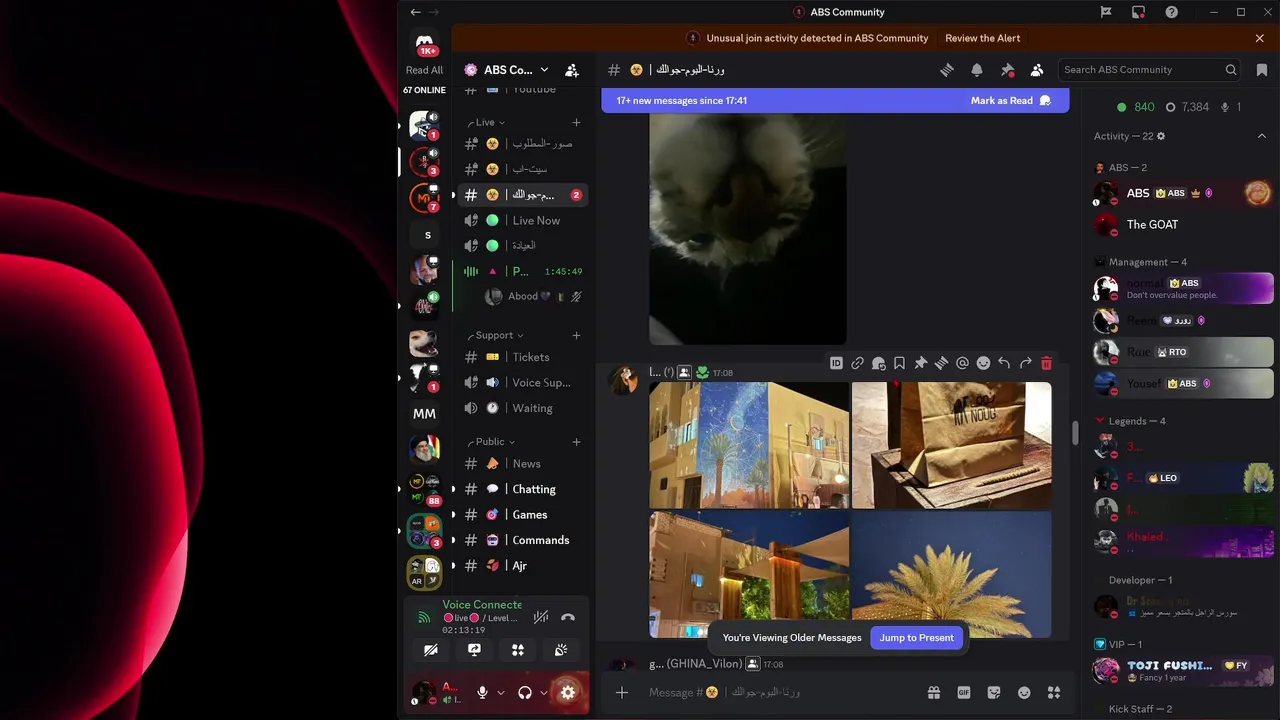Open the Games channel
This screenshot has width=1280, height=720.
point(523,514)
